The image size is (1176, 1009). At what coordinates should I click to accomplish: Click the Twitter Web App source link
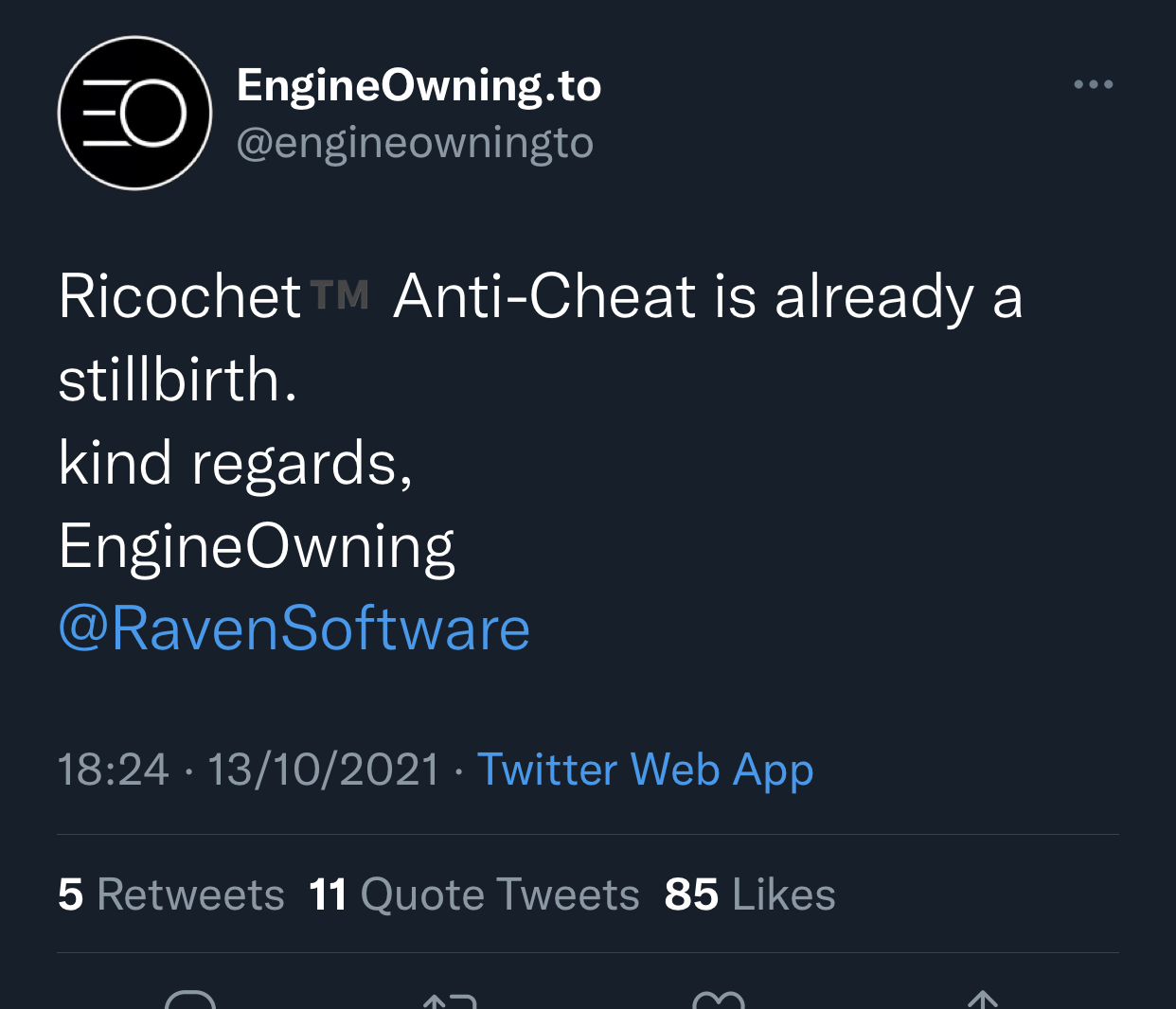(x=645, y=770)
